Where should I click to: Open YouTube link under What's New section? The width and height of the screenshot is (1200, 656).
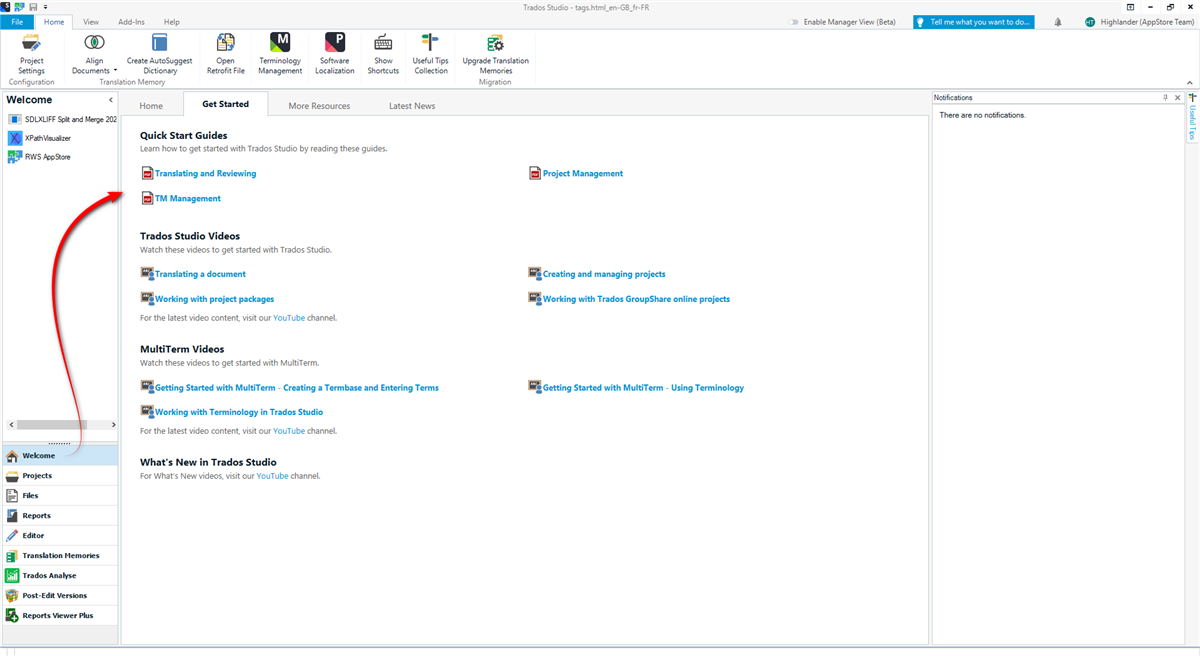pyautogui.click(x=272, y=476)
